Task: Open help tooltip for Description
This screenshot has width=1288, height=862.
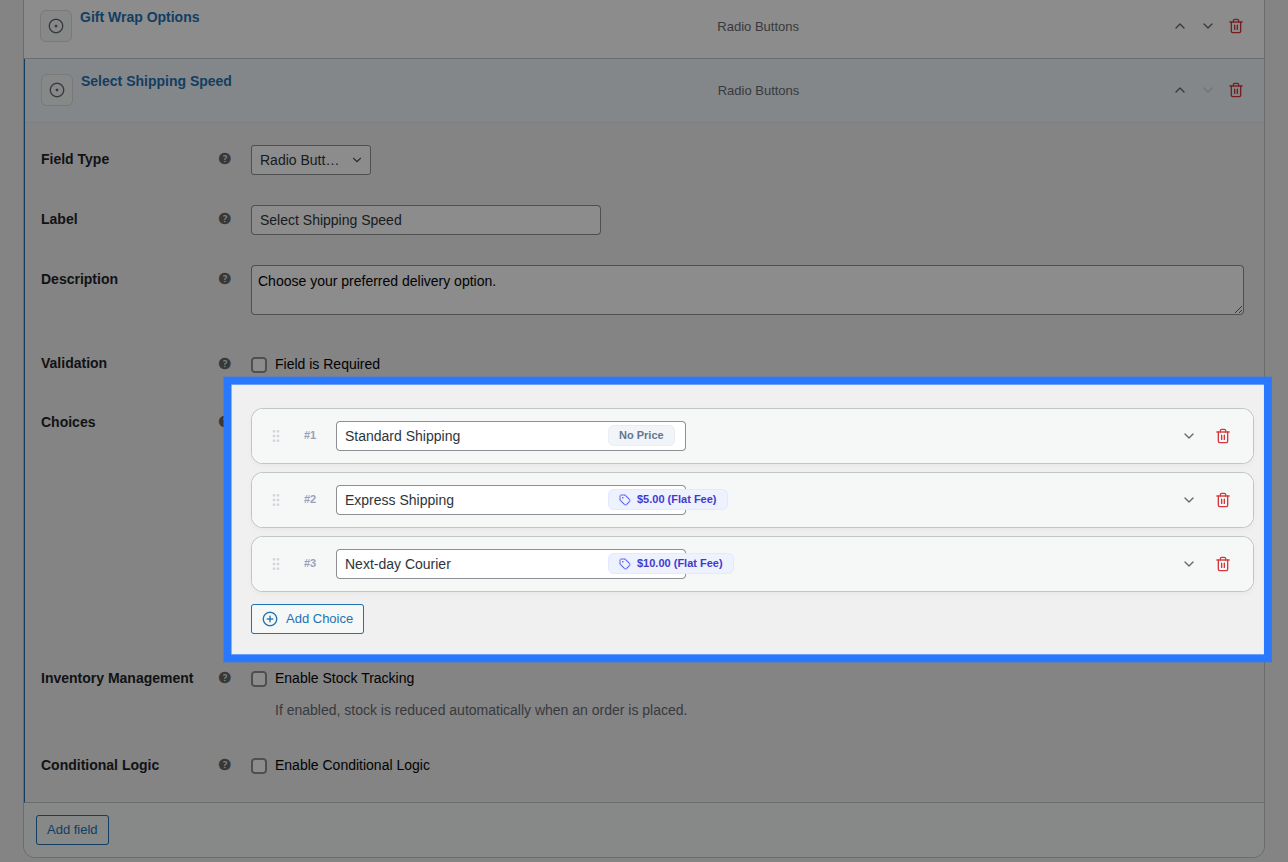Action: click(x=225, y=278)
